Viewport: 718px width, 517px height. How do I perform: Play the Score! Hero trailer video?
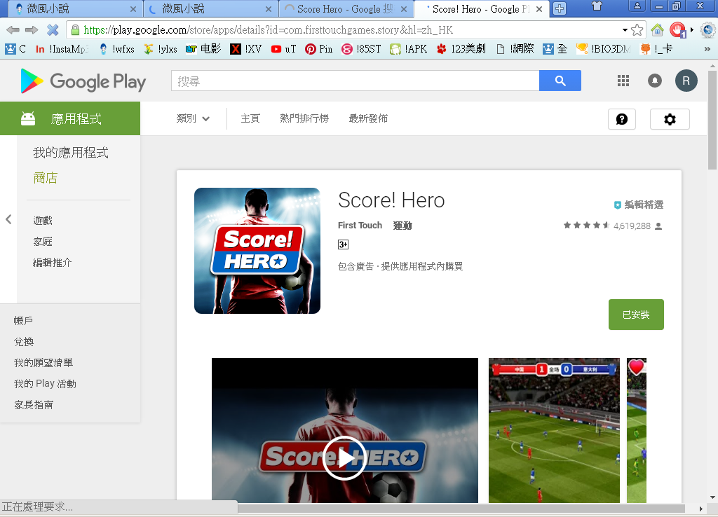[x=344, y=458]
